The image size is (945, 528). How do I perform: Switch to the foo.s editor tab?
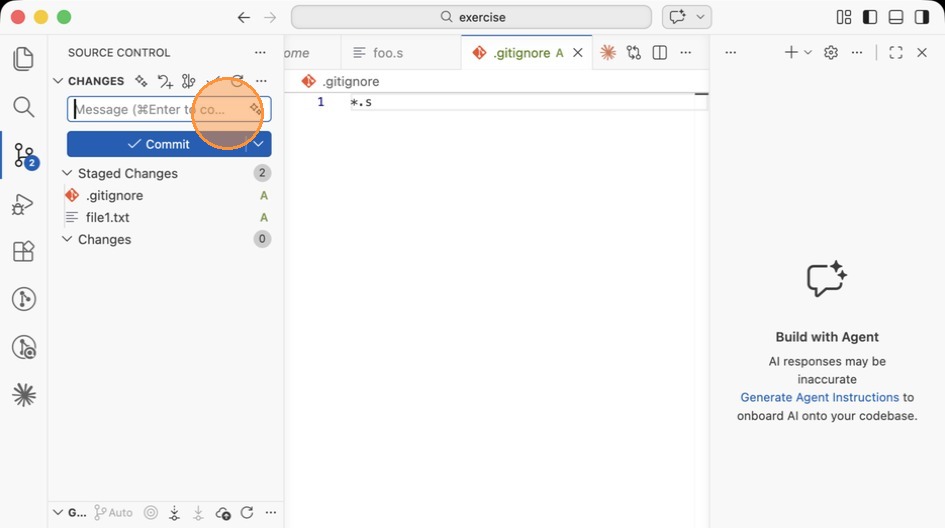387,53
